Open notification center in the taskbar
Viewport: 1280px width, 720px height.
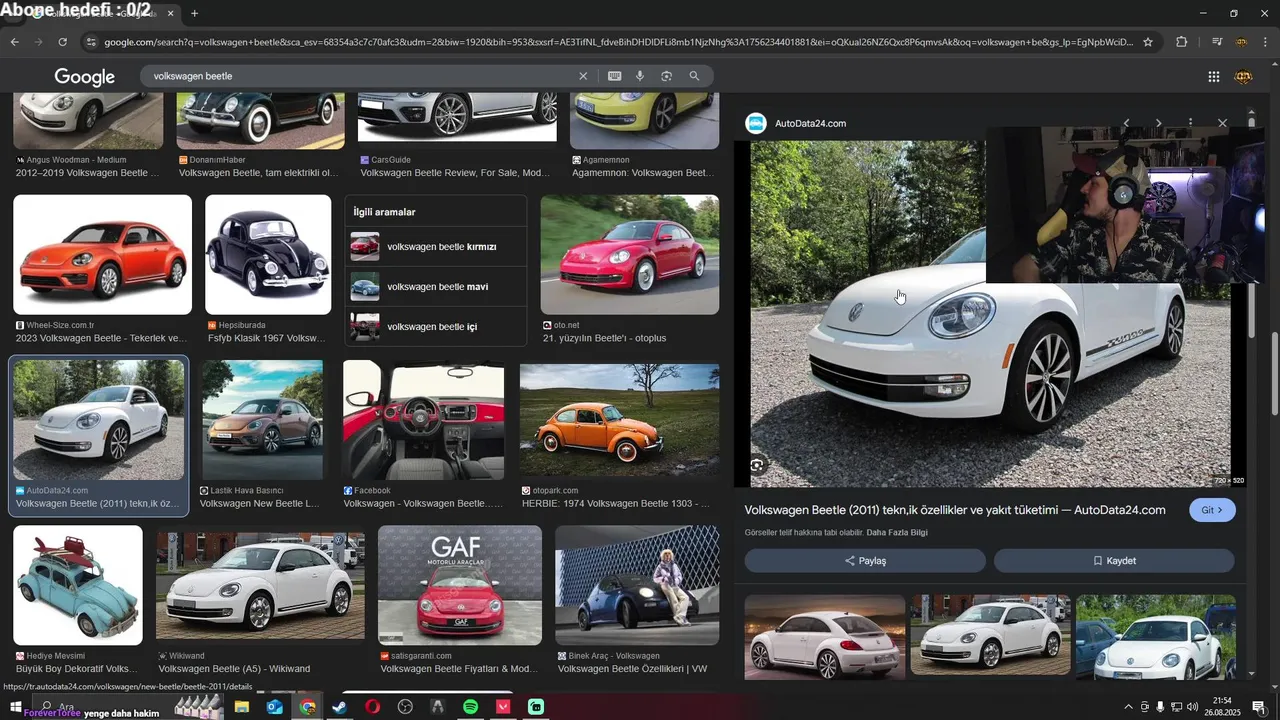1258,707
